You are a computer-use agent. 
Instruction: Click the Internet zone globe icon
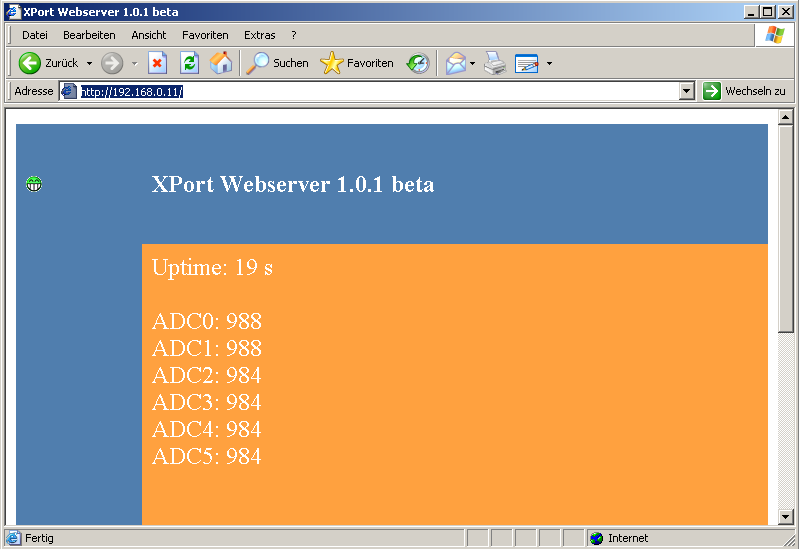(597, 538)
